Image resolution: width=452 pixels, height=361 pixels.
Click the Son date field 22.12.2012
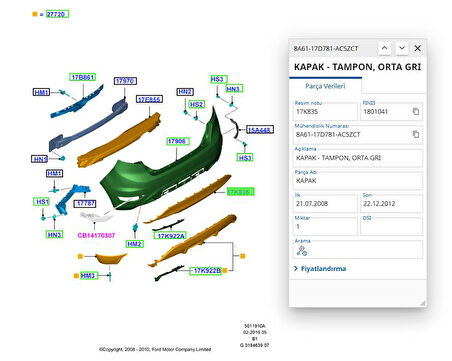point(391,204)
